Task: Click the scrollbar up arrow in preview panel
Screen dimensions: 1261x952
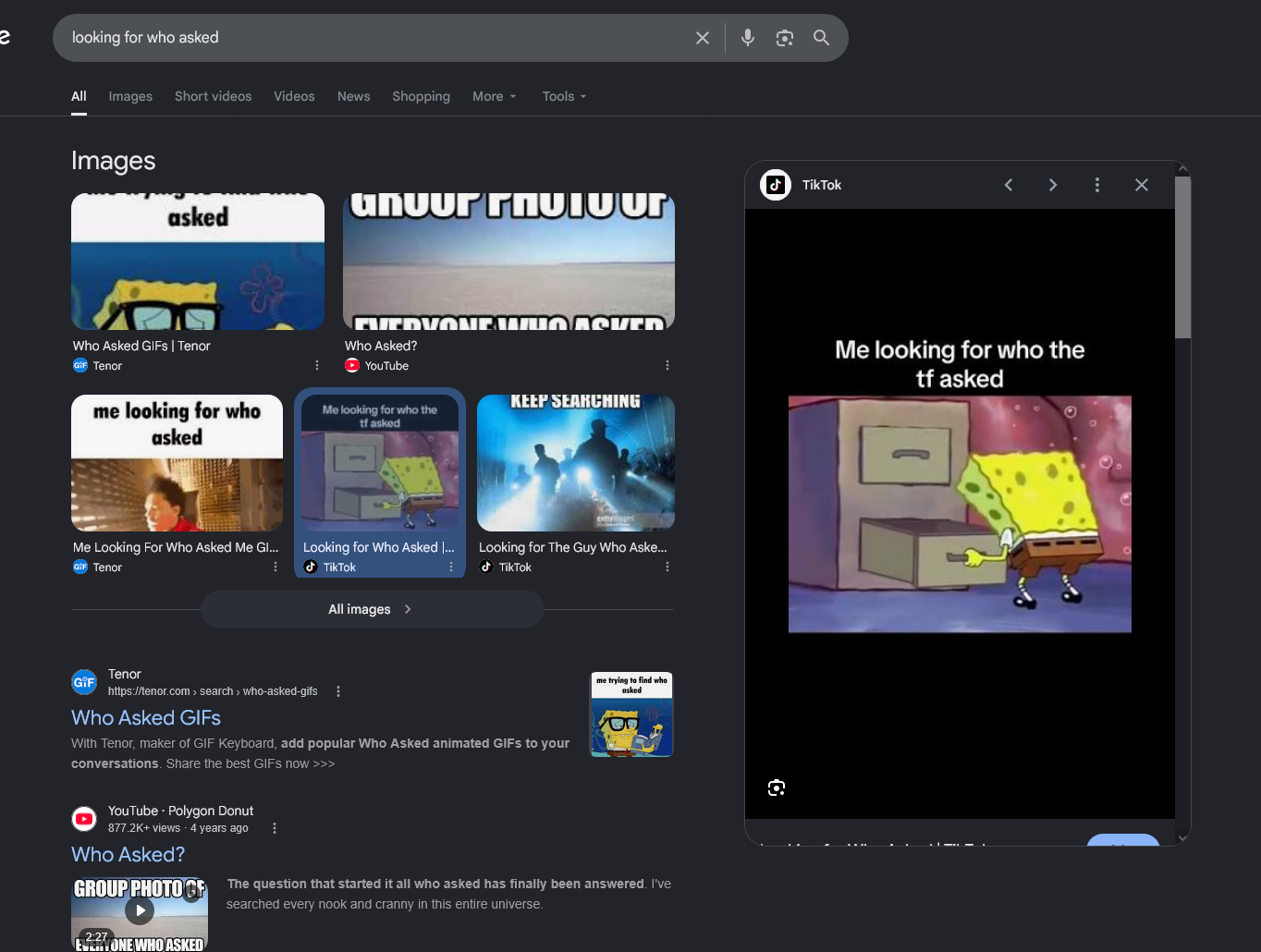Action: (1182, 168)
